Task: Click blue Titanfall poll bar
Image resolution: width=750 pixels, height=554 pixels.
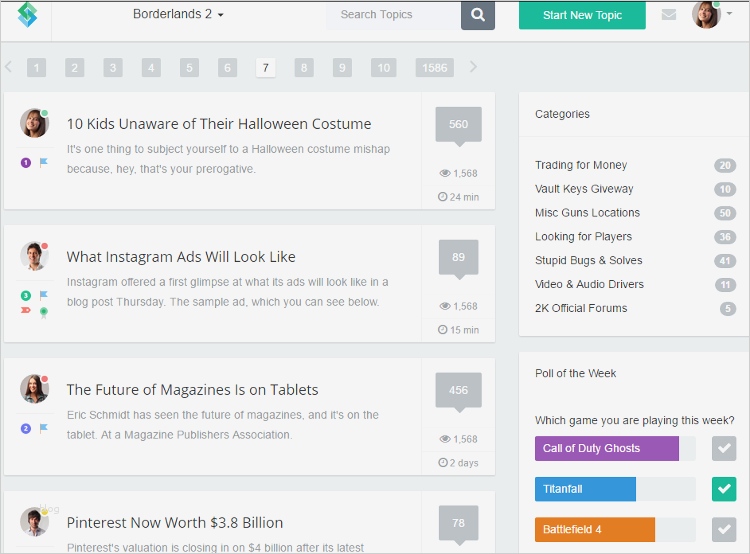Action: coord(585,489)
